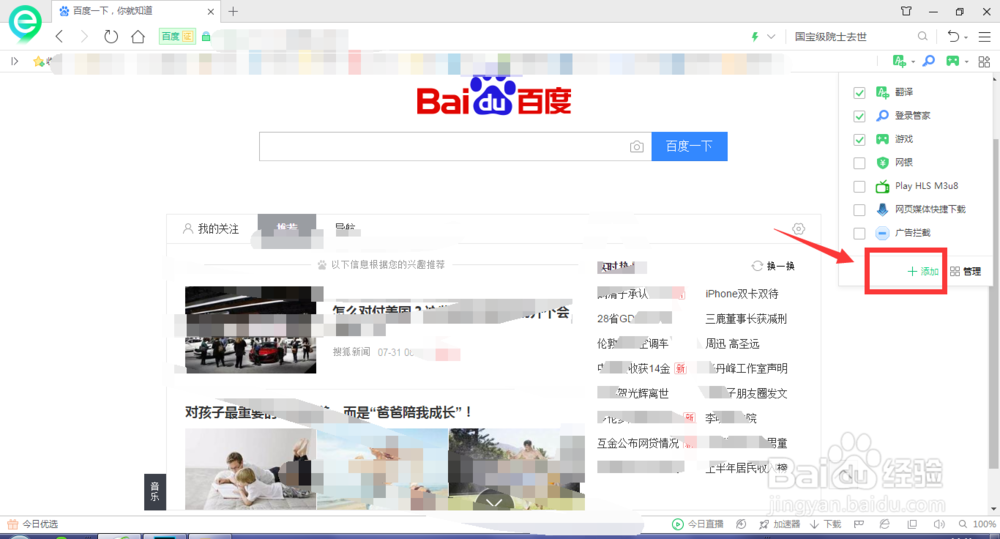Click the forward navigation arrow

84,36
